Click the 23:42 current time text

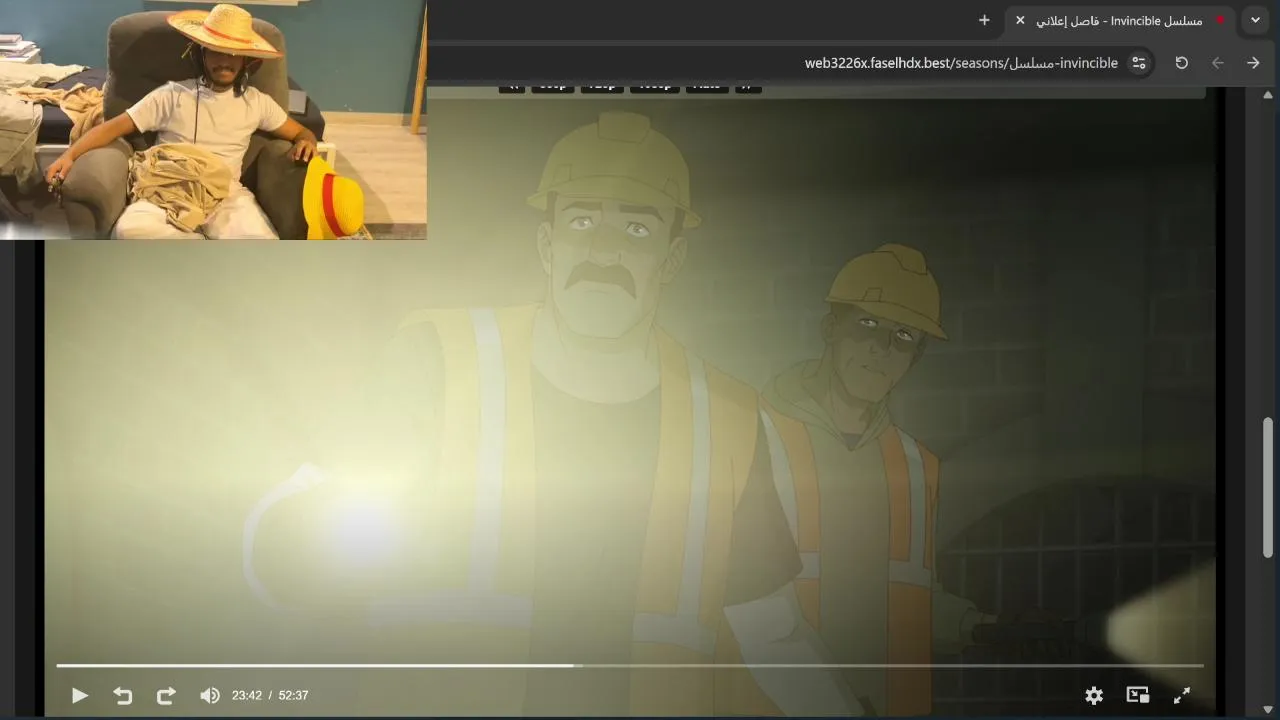click(x=247, y=695)
